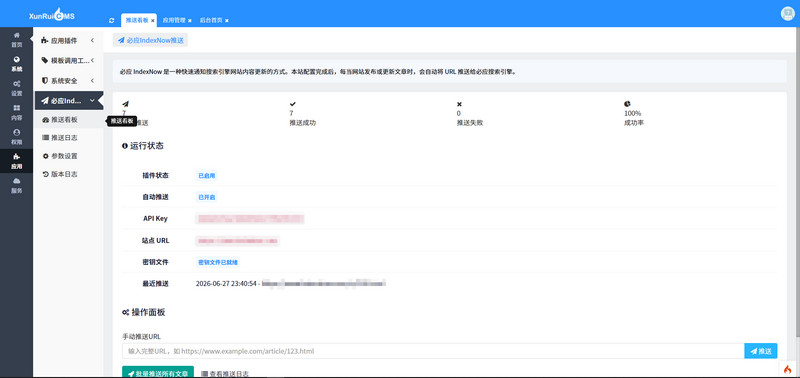Viewport: 800px width, 378px height.
Task: Click the 密钥文件 row label
Action: (155, 262)
